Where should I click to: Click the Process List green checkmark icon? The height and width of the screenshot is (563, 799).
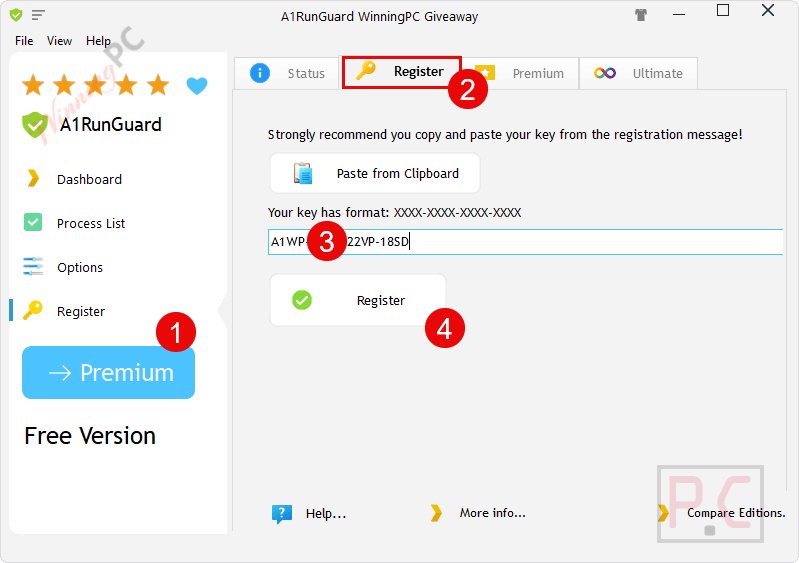point(33,222)
